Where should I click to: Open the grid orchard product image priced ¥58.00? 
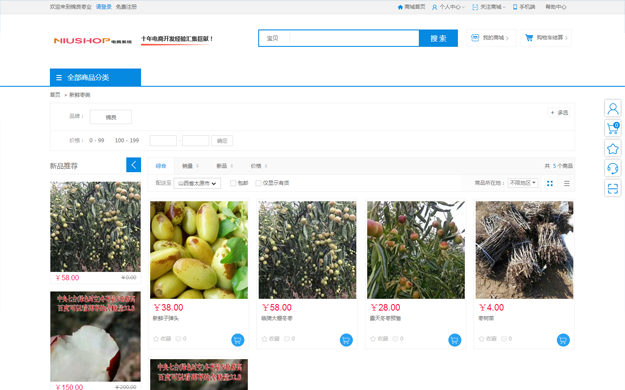click(307, 250)
